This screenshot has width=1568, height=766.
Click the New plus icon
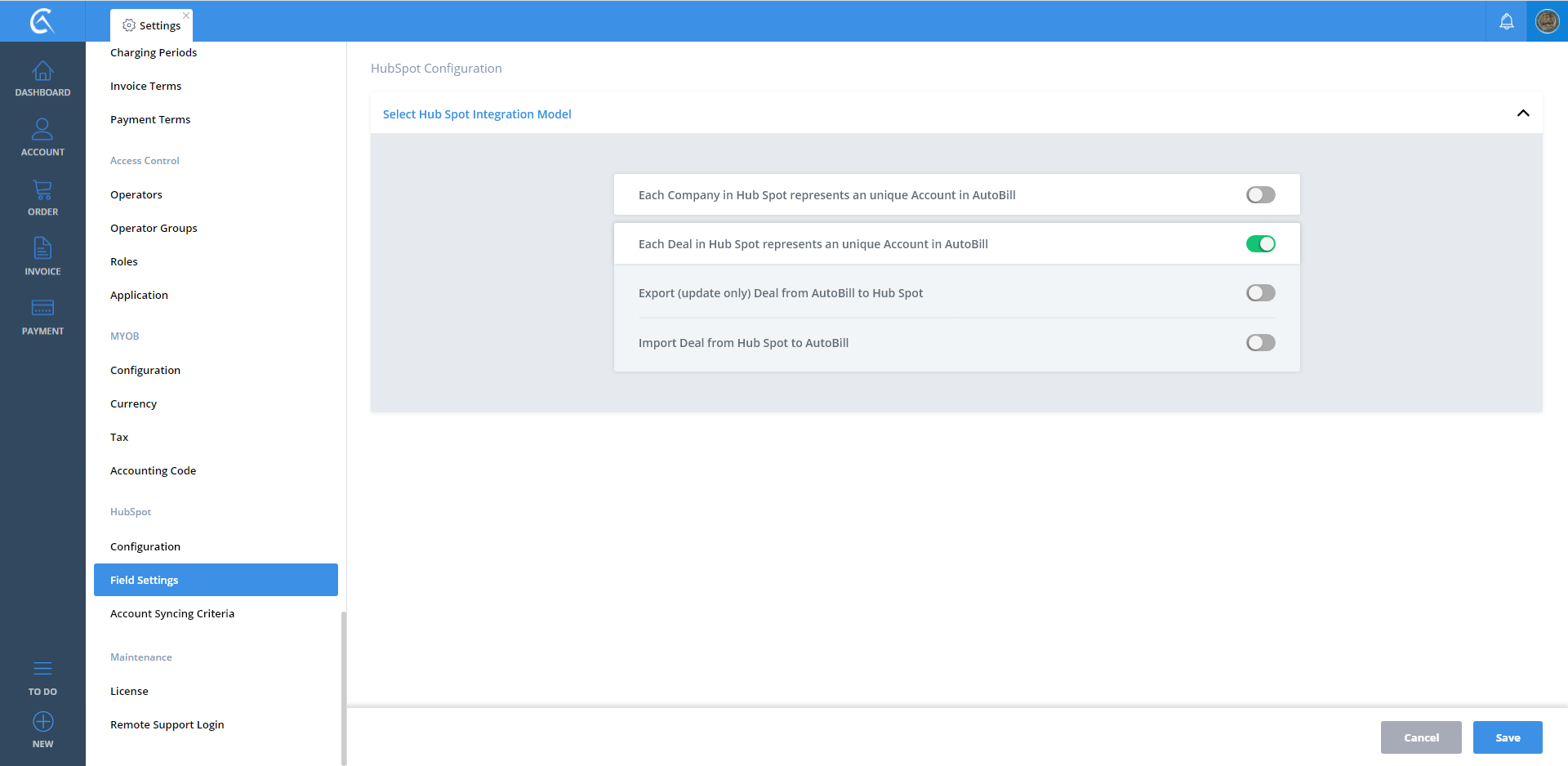(x=42, y=722)
